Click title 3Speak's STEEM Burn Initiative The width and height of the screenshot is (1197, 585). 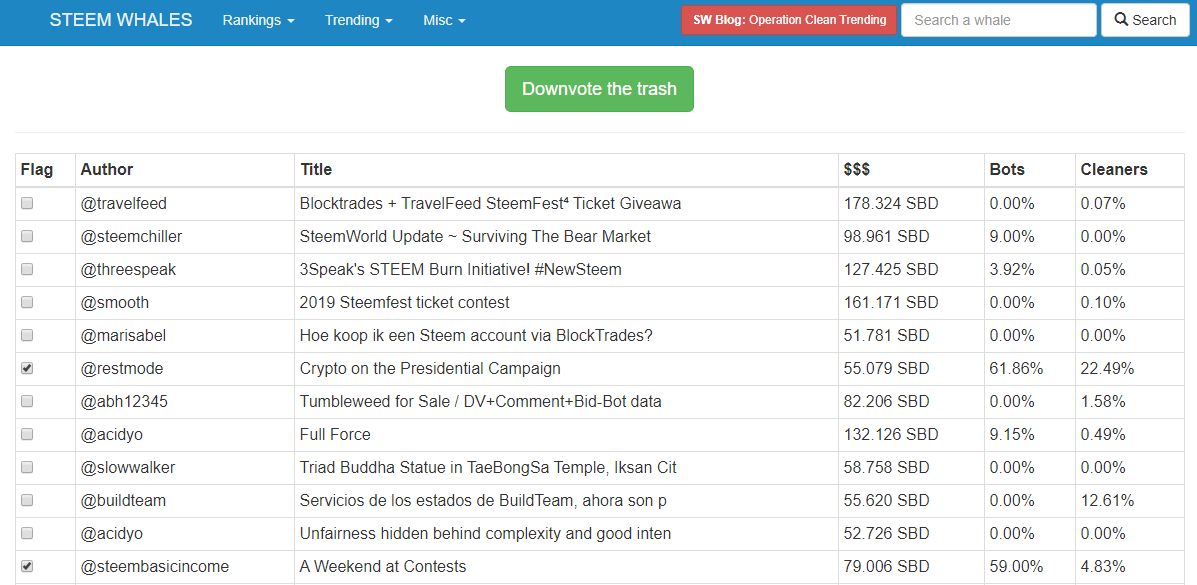(x=460, y=270)
